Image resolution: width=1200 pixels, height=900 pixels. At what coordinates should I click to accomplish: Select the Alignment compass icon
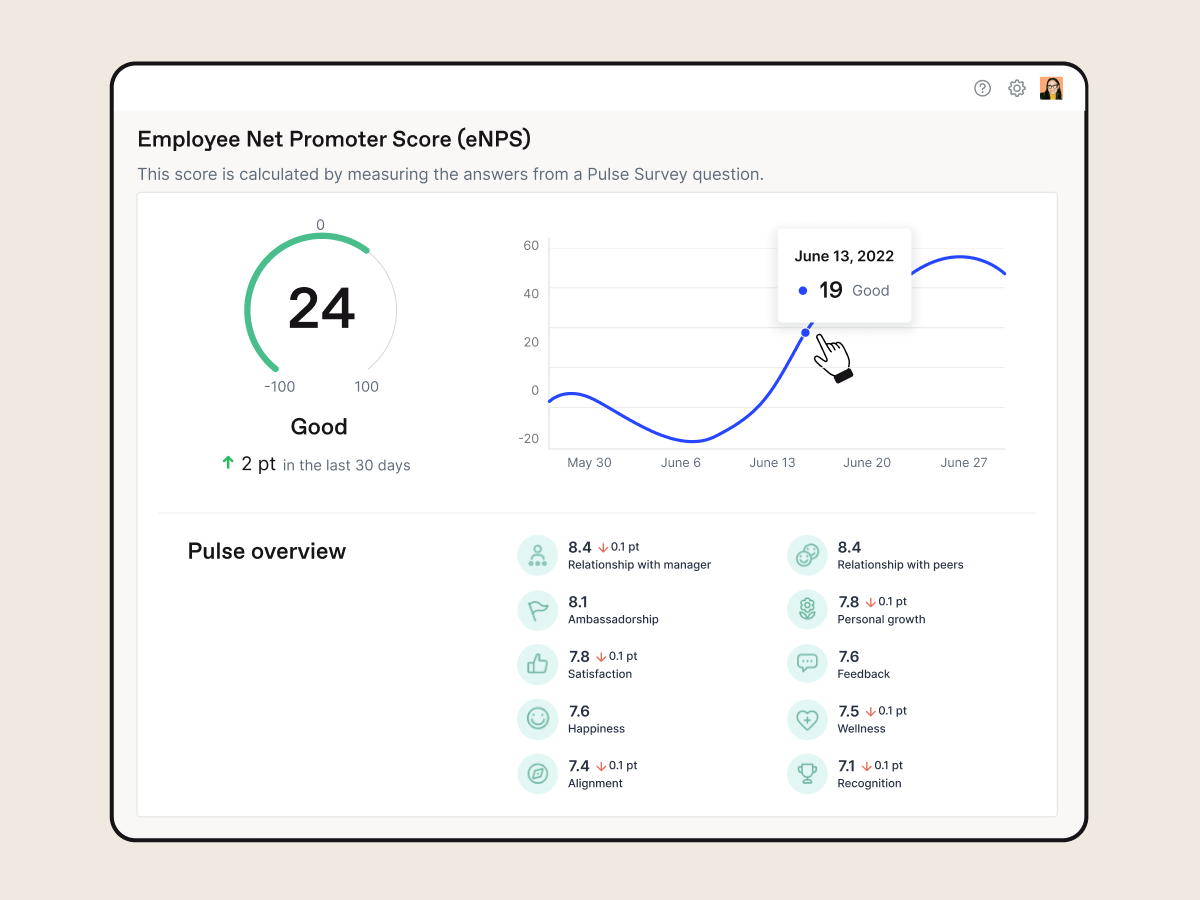tap(537, 774)
